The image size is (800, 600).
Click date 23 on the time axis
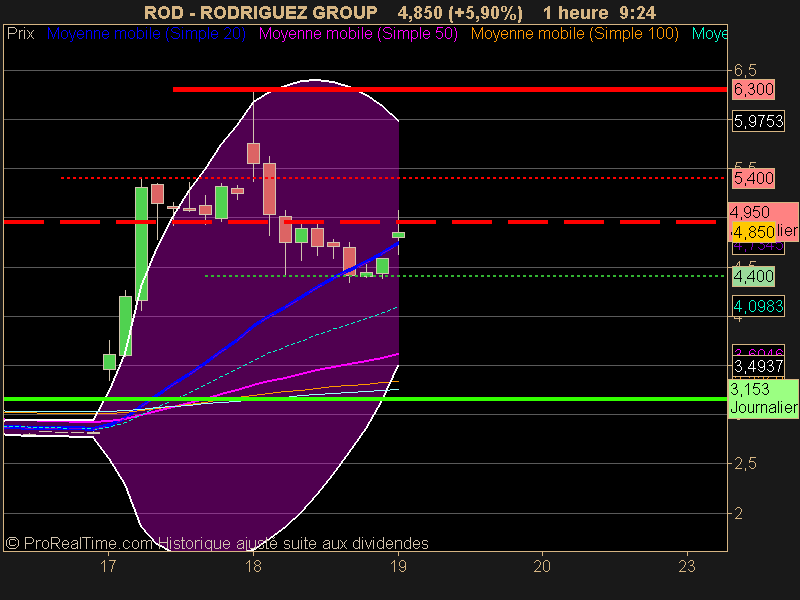[x=687, y=566]
